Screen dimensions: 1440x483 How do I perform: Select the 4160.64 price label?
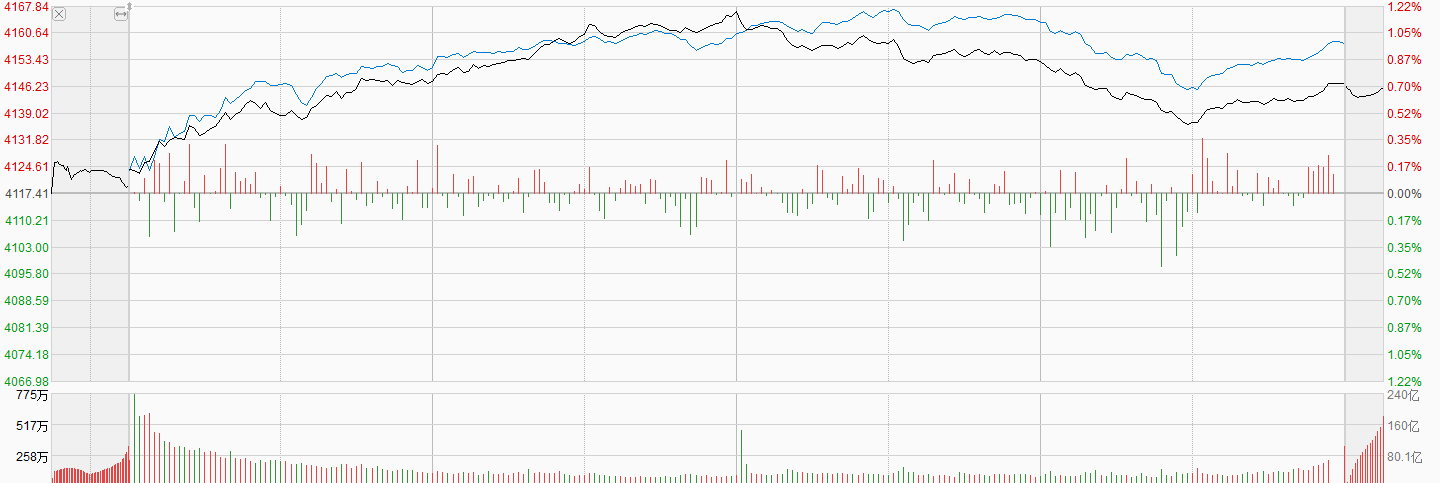25,33
